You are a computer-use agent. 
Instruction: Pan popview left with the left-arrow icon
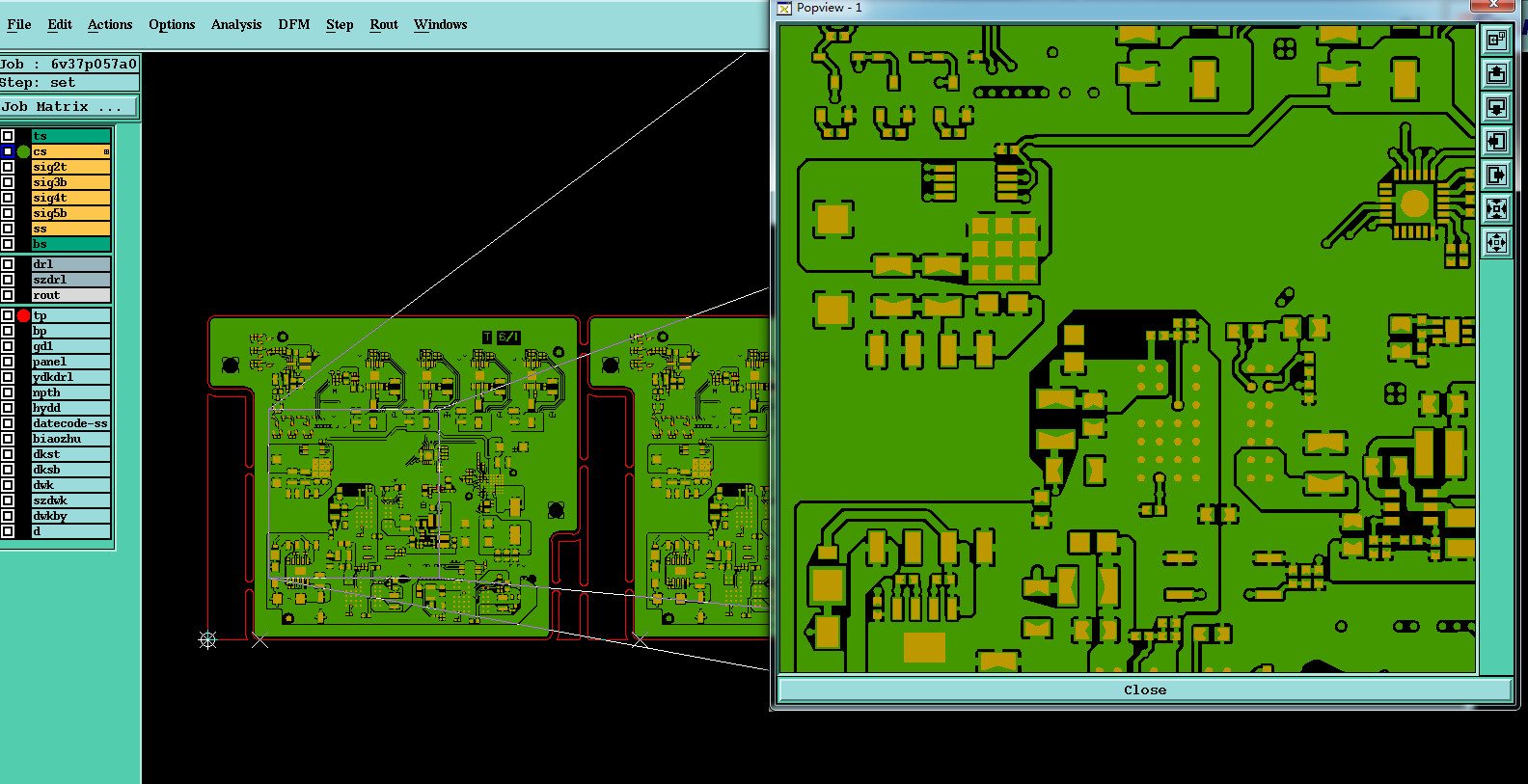1496,141
